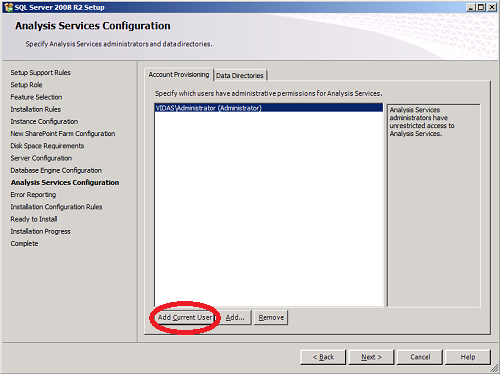This screenshot has width=500, height=374.
Task: Click the SQL Server setup title bar icon
Action: [x=9, y=7]
